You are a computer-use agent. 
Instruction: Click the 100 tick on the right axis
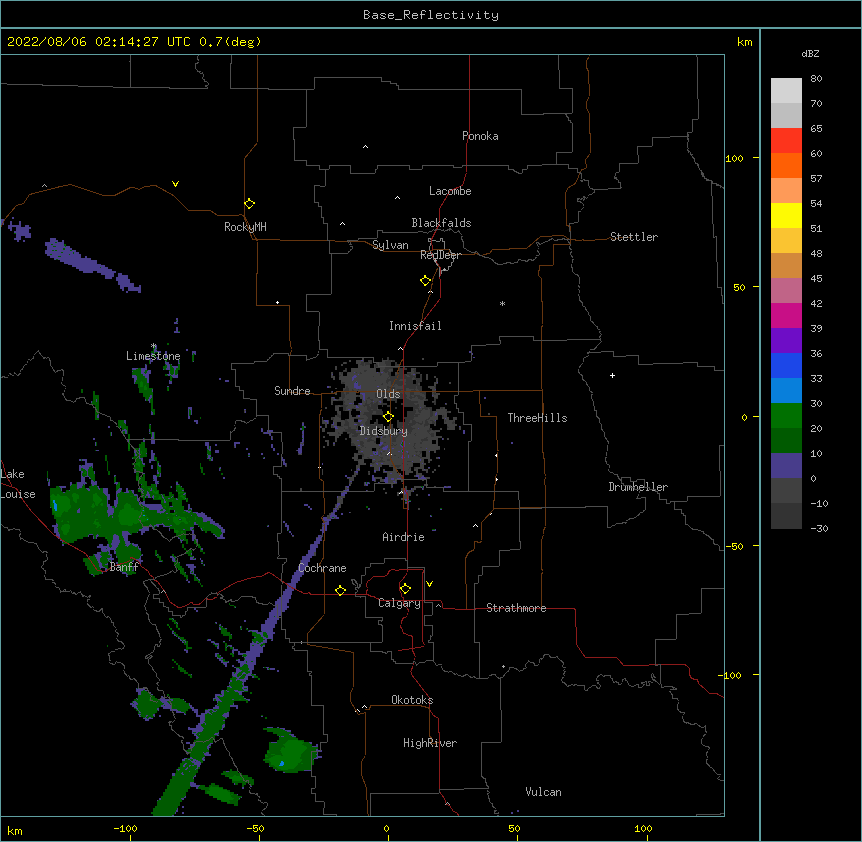point(734,159)
